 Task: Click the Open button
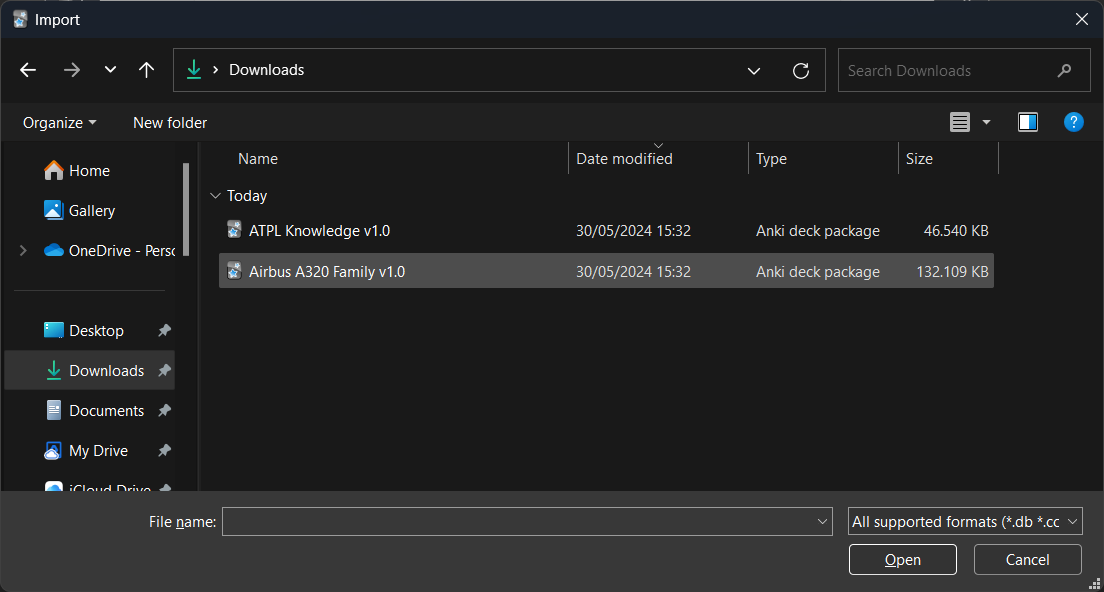point(903,560)
